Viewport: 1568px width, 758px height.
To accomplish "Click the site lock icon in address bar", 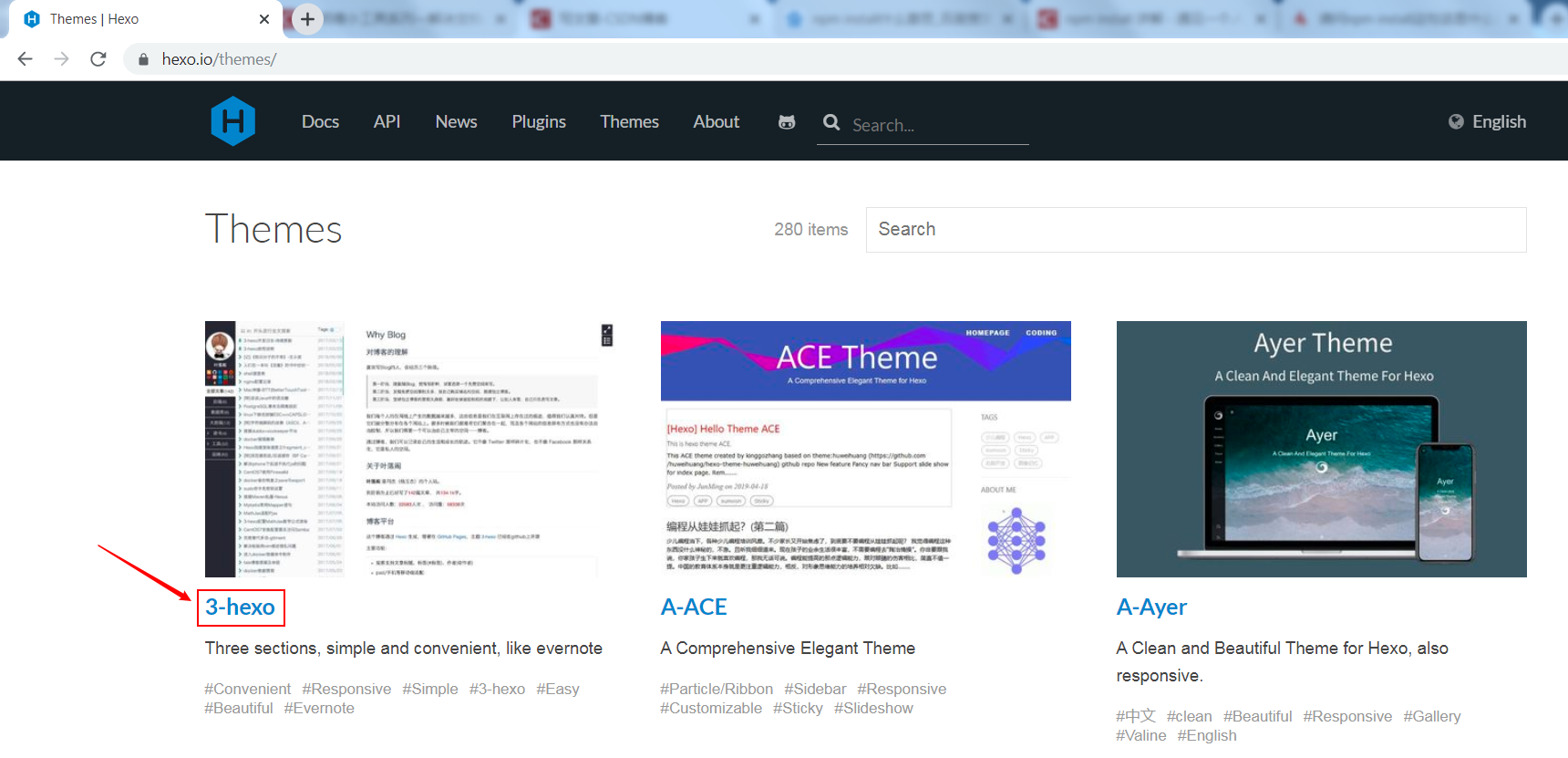I will [143, 59].
